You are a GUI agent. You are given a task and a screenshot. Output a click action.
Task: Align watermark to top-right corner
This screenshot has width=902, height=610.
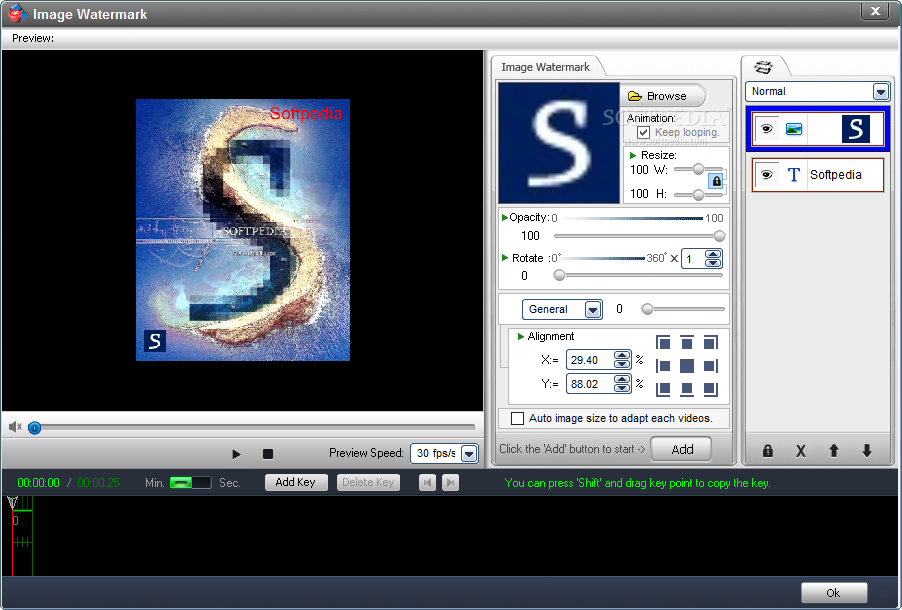tap(710, 343)
